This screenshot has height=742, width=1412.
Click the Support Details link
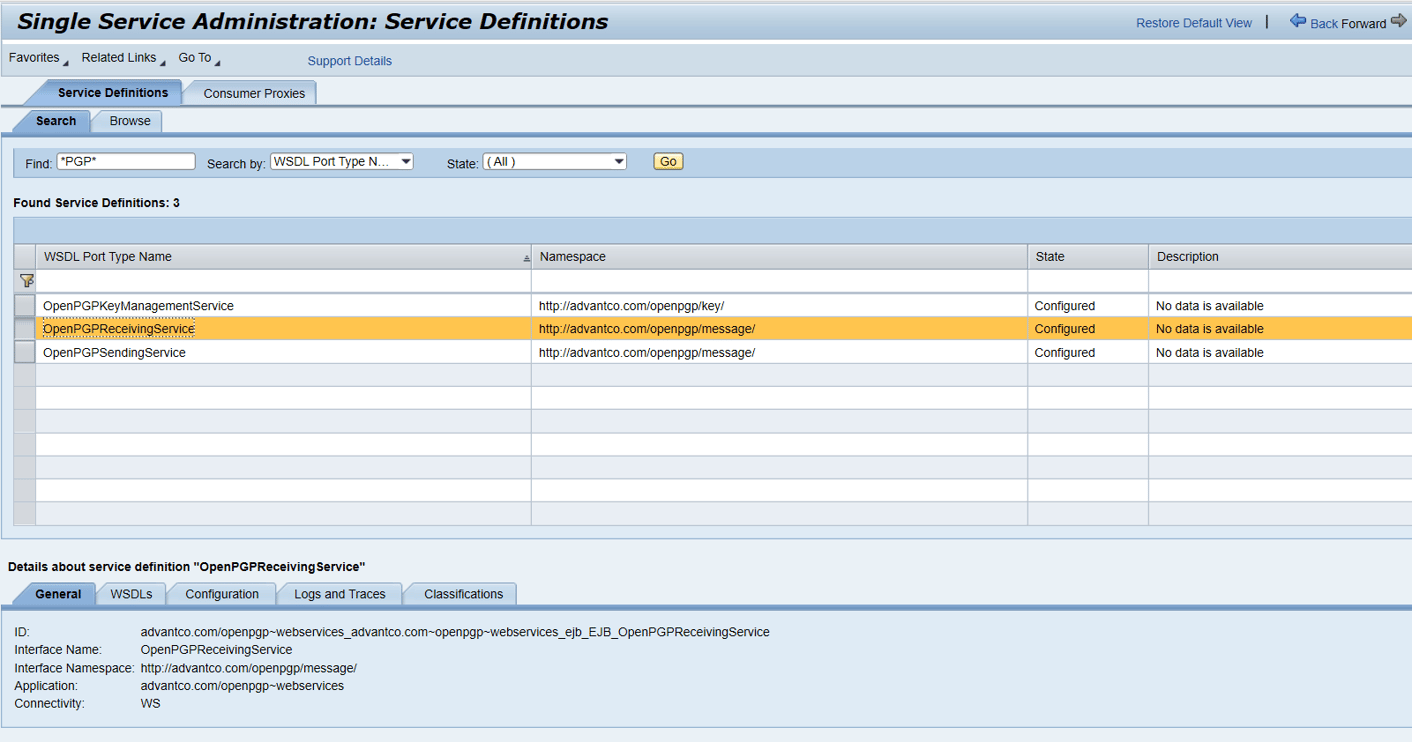coord(349,61)
